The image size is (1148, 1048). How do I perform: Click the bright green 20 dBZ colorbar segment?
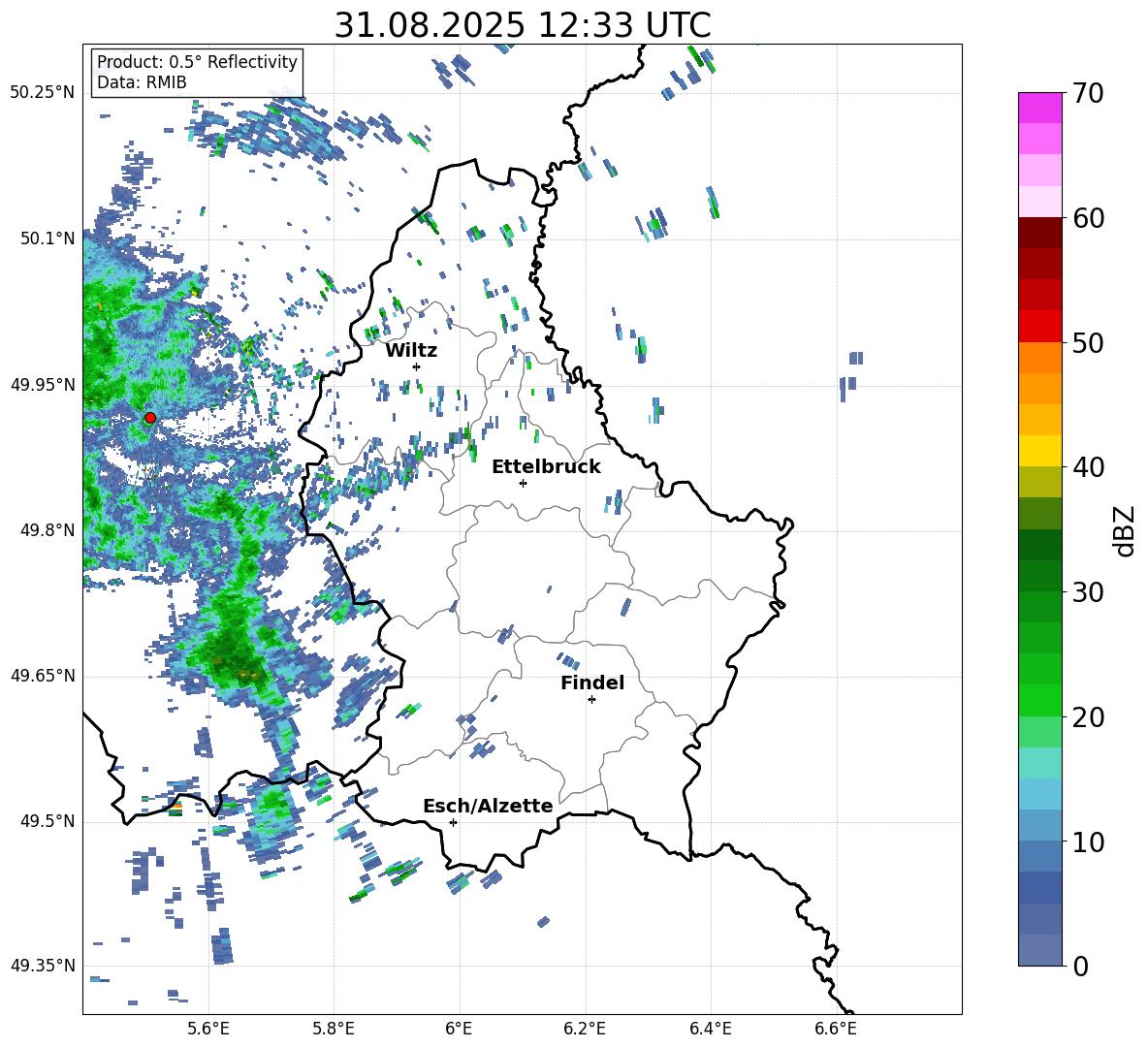click(x=1039, y=700)
